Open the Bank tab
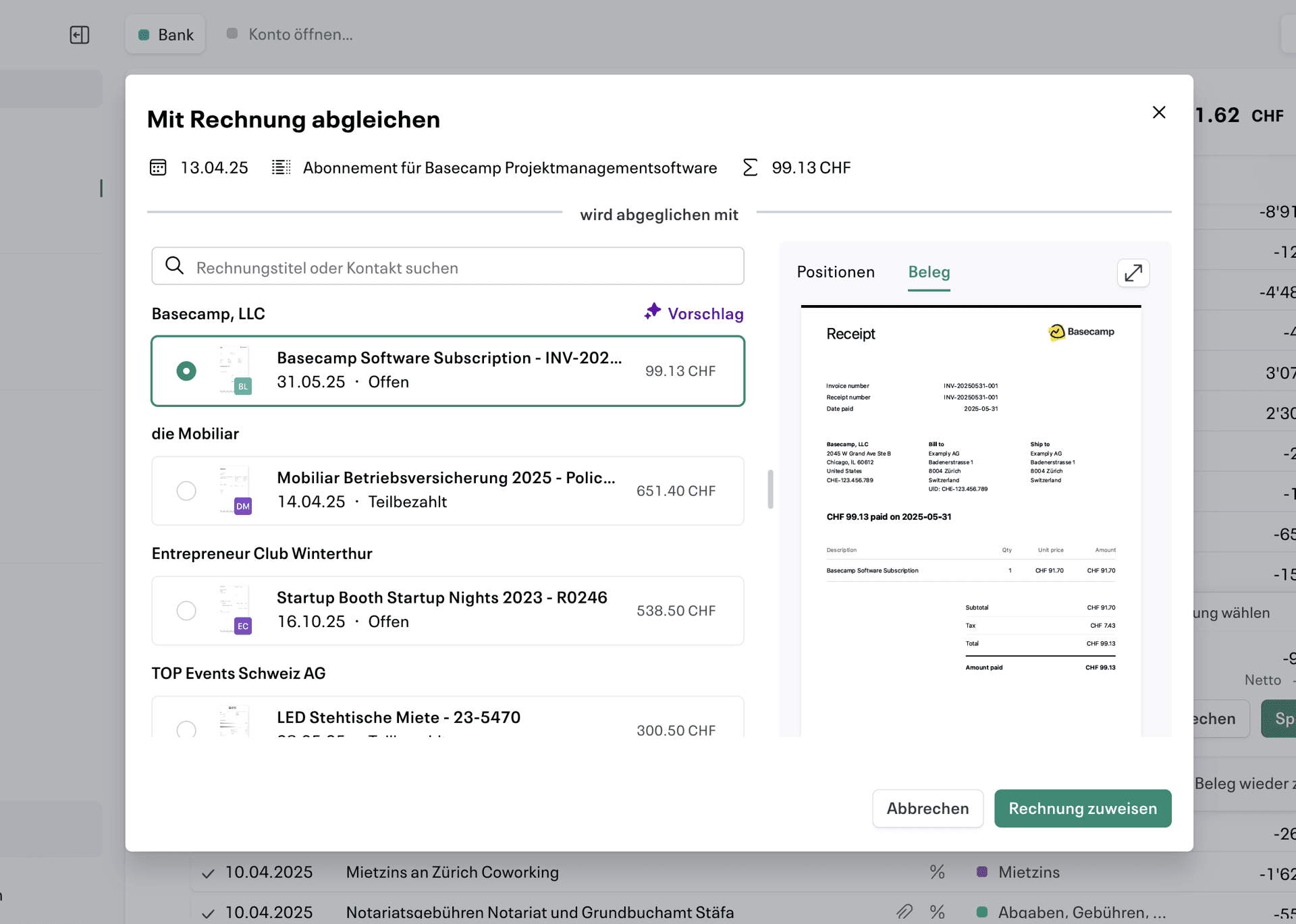 point(165,34)
